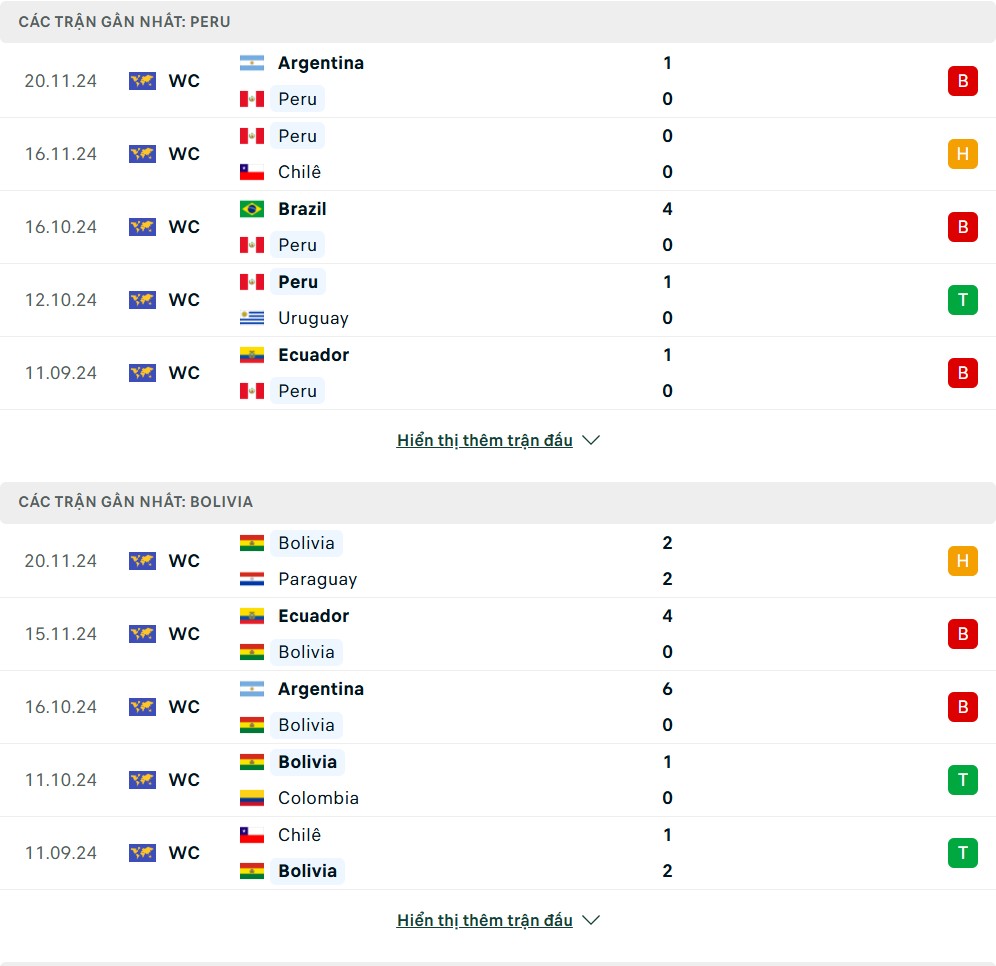Click the Colombia flag icon
The height and width of the screenshot is (966, 996).
pos(252,798)
